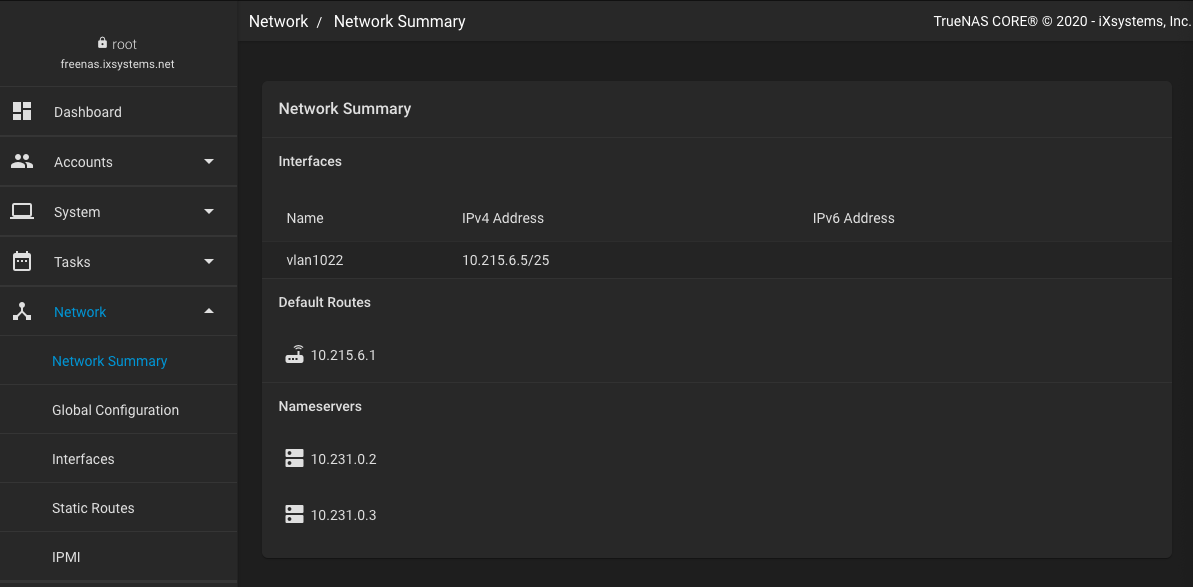Click the server icon beside 10.231.0.2
The height and width of the screenshot is (587, 1193).
tap(294, 459)
